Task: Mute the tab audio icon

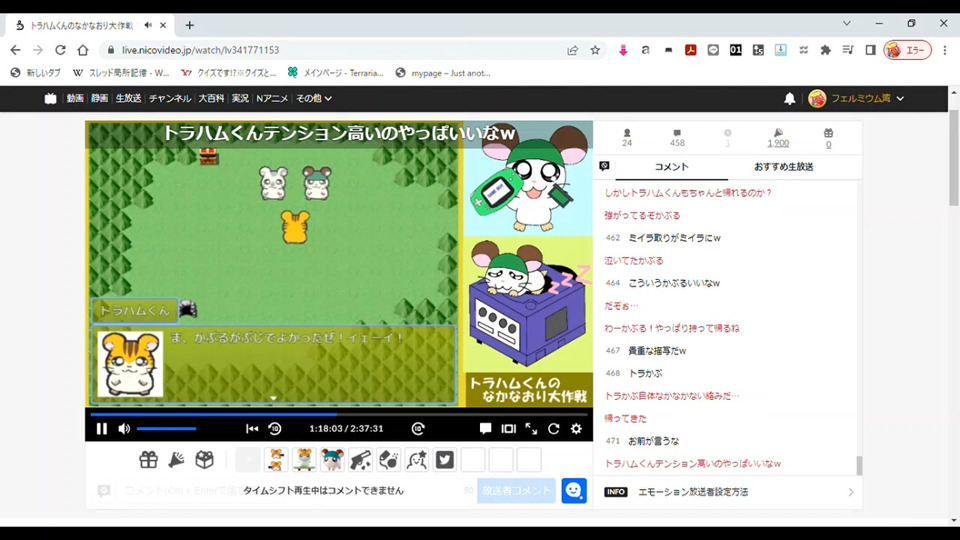Action: pos(148,25)
